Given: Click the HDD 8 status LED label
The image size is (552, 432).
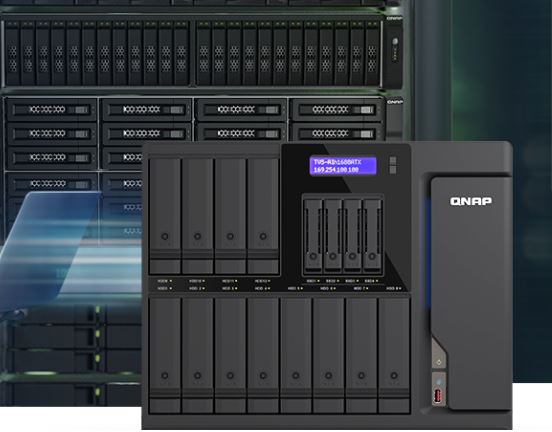Looking at the screenshot, I should [x=394, y=288].
